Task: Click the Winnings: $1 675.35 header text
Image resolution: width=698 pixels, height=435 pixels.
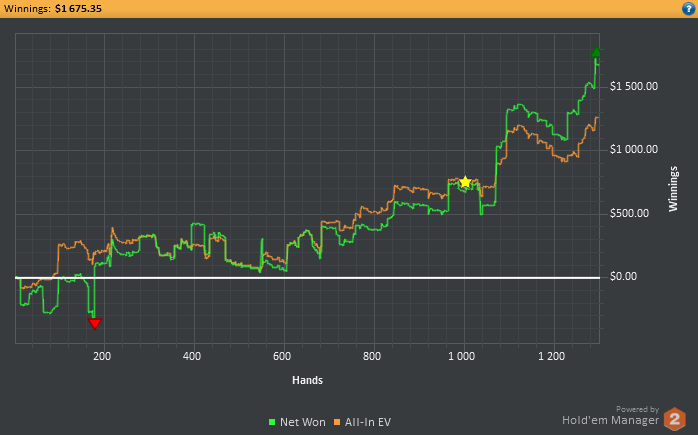Action: [53, 8]
